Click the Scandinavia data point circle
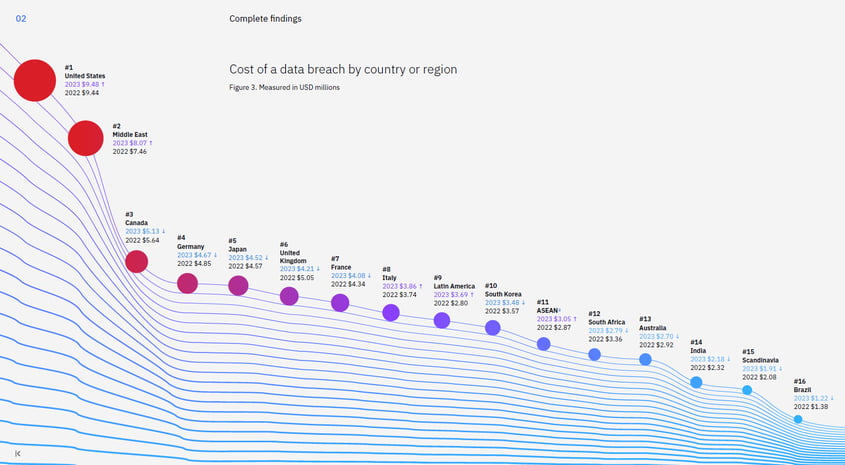This screenshot has width=845, height=465. click(x=747, y=390)
